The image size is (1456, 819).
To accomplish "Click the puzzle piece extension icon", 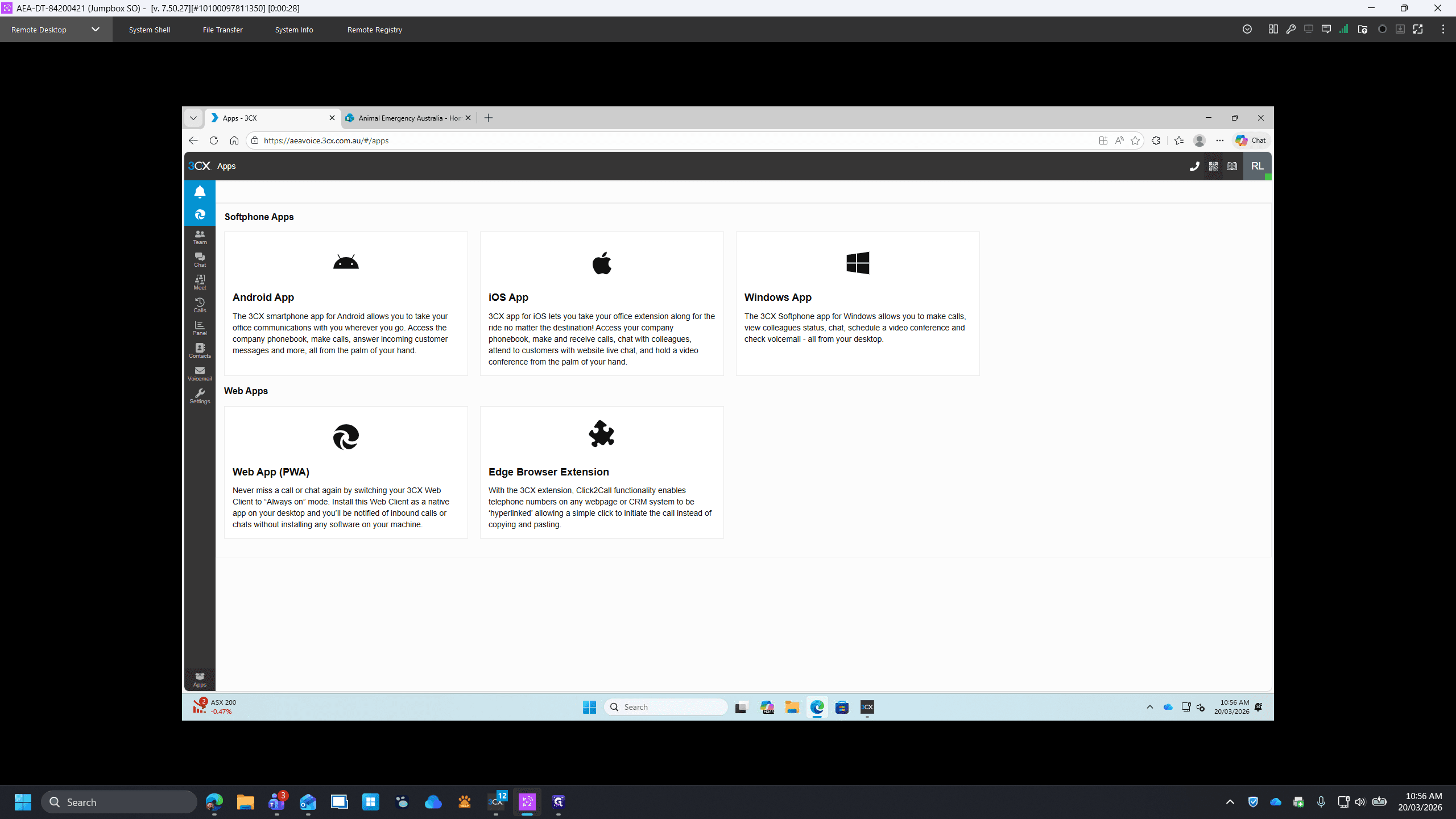I will 602,434.
